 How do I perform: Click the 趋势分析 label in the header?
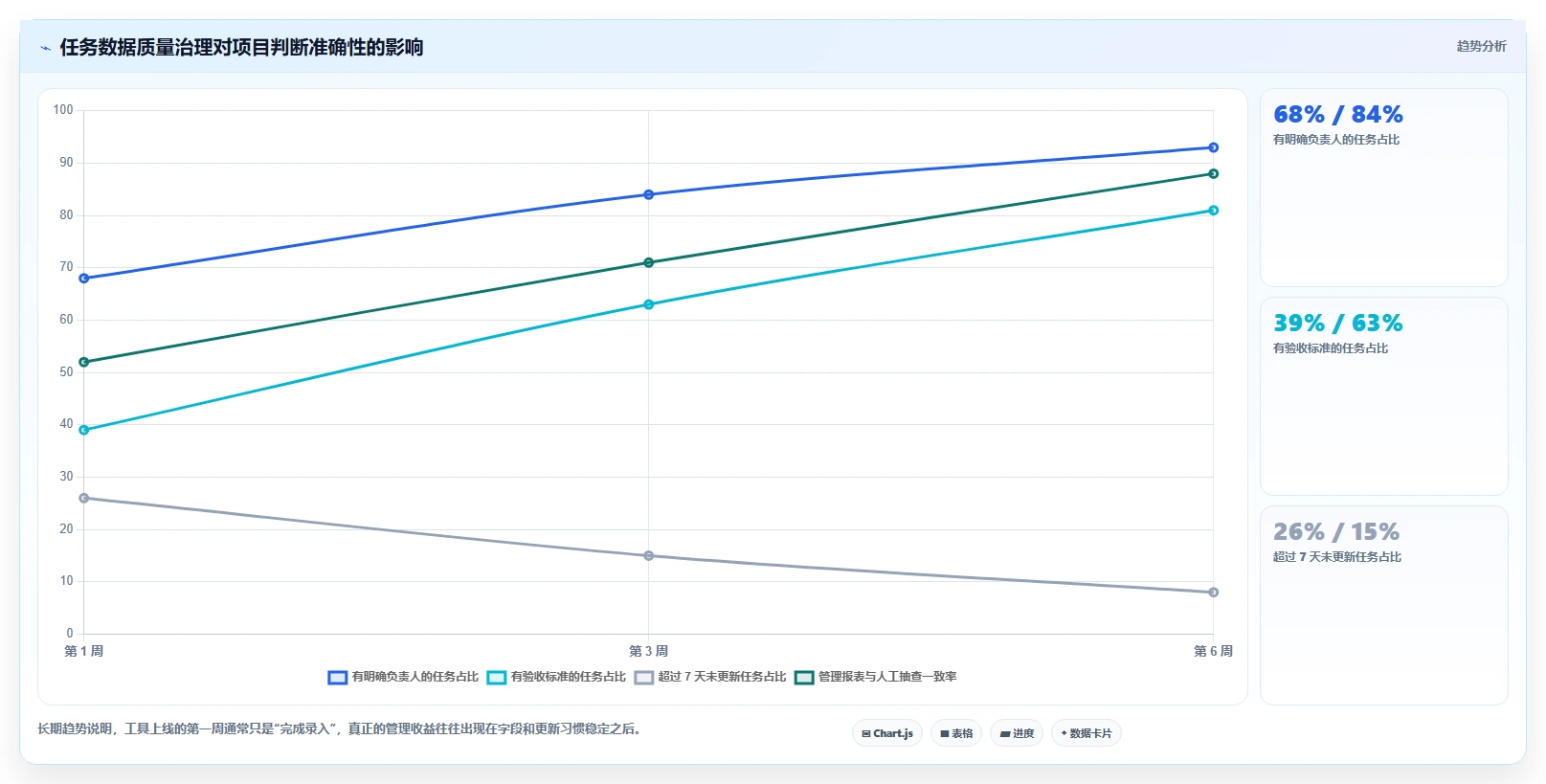click(1481, 46)
